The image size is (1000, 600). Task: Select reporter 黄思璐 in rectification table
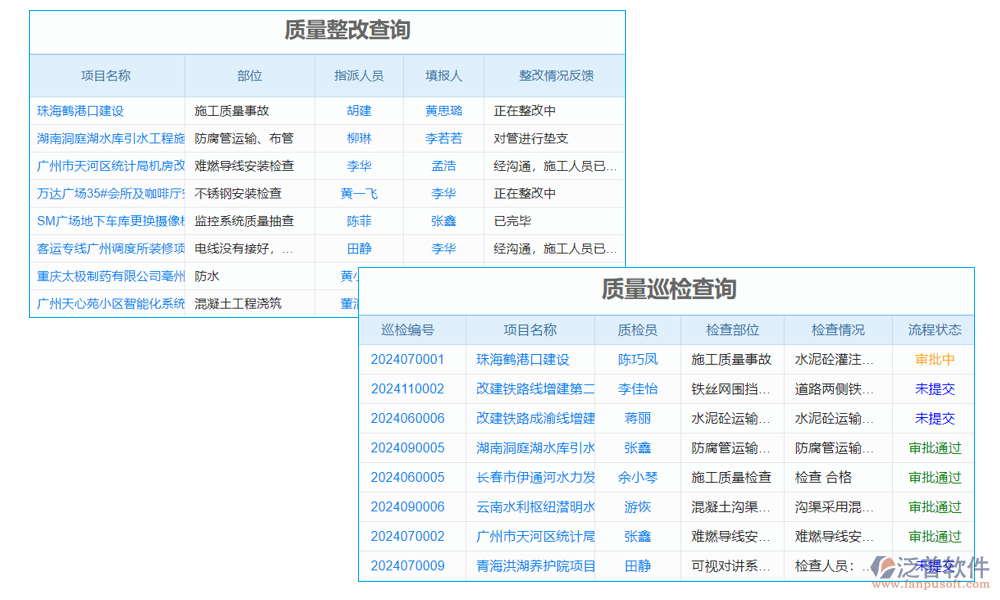coord(443,110)
